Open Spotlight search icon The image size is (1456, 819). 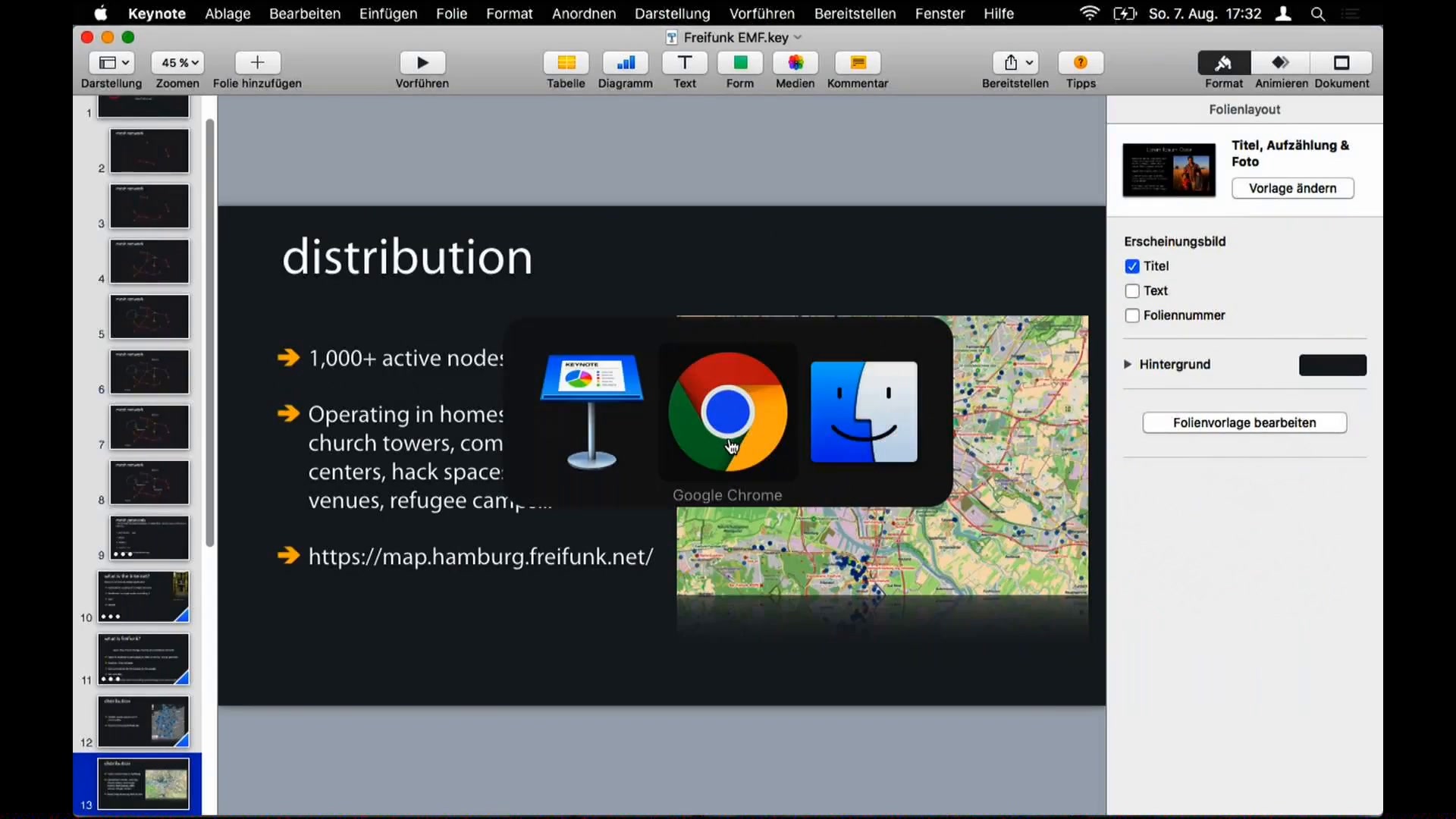pyautogui.click(x=1318, y=14)
